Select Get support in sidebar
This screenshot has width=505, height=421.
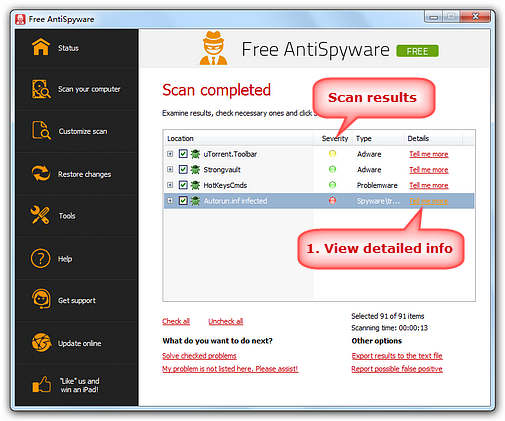pos(77,300)
